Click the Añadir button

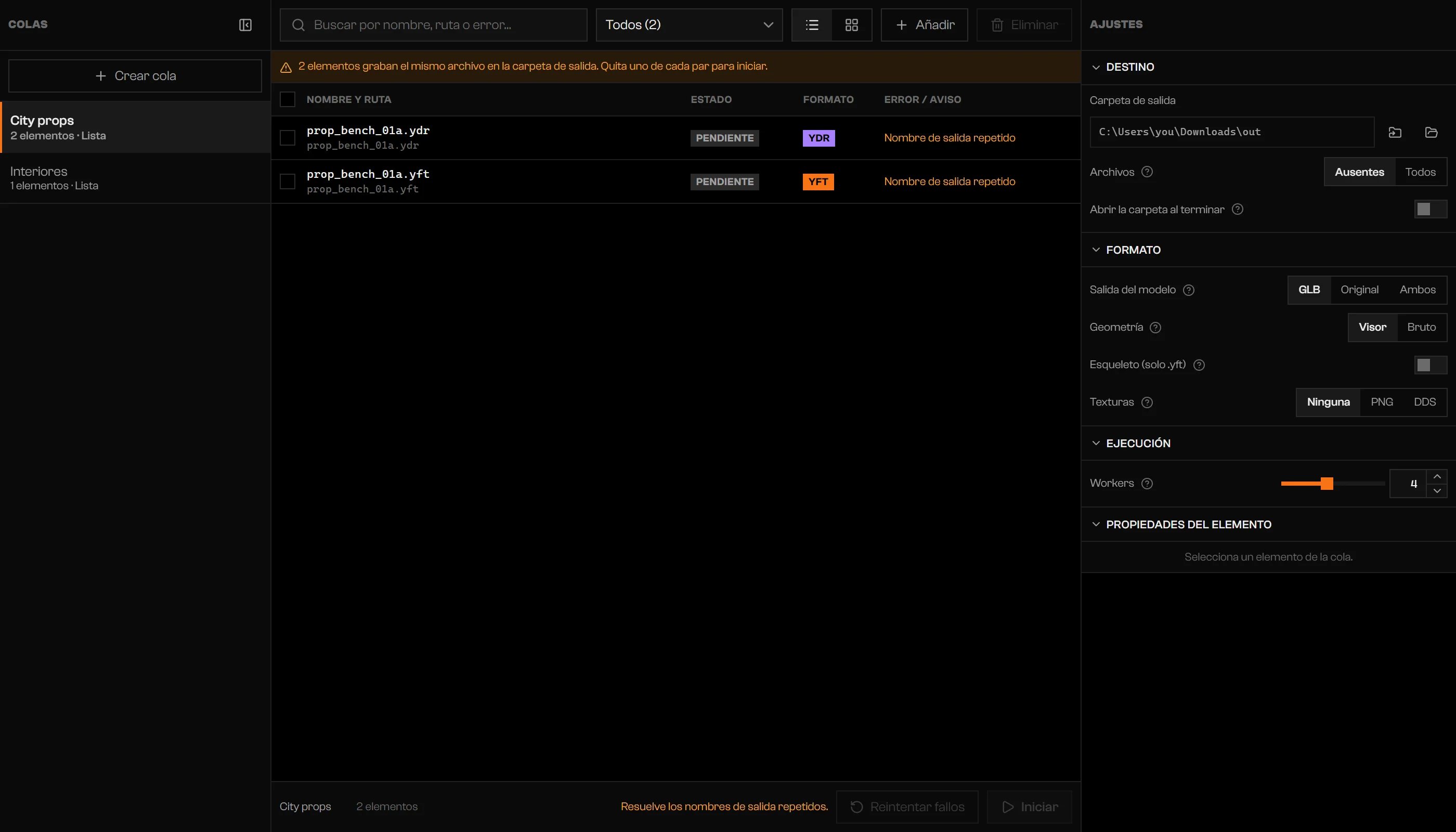point(925,24)
